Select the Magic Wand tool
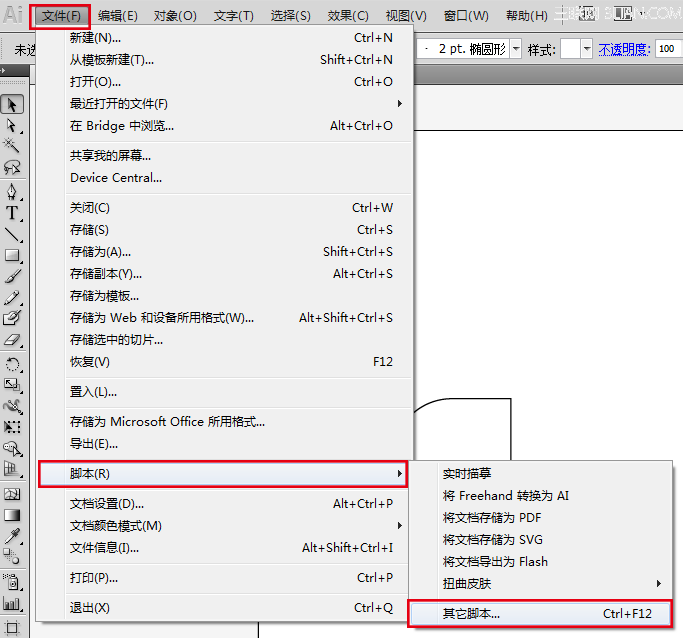Viewport: 683px width, 638px height. click(12, 145)
